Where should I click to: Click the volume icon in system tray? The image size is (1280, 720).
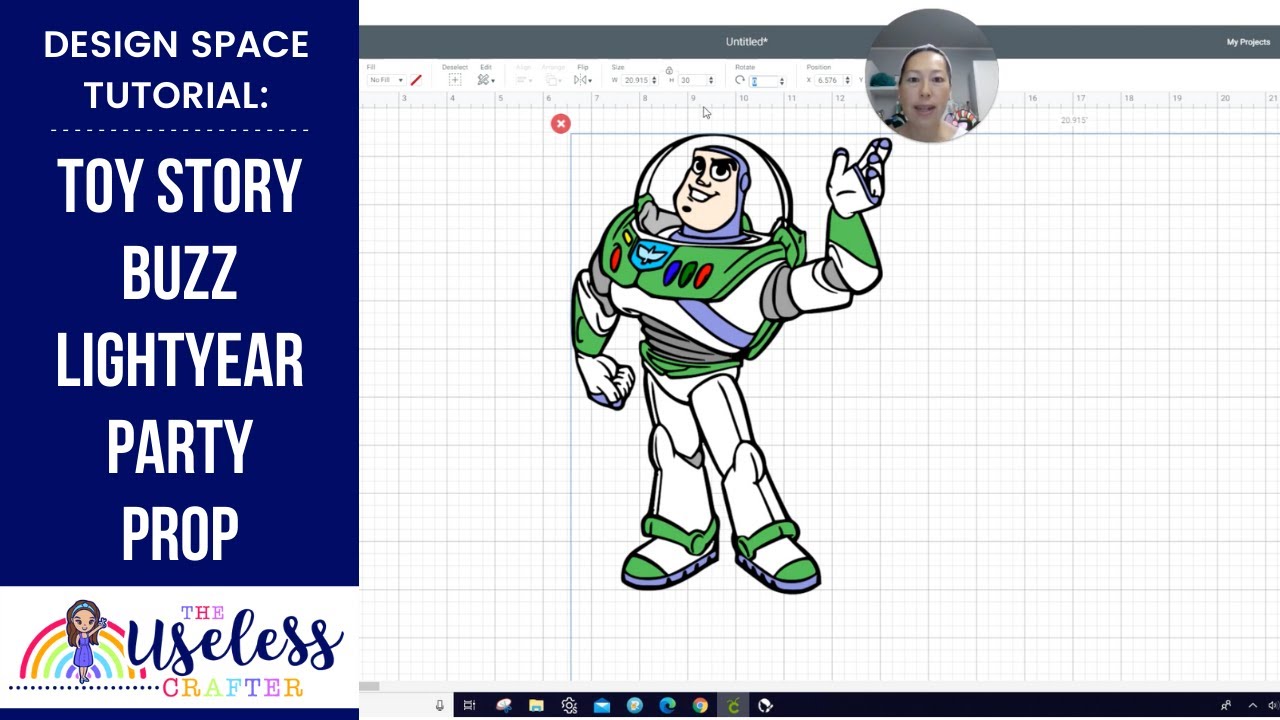pos(1273,705)
